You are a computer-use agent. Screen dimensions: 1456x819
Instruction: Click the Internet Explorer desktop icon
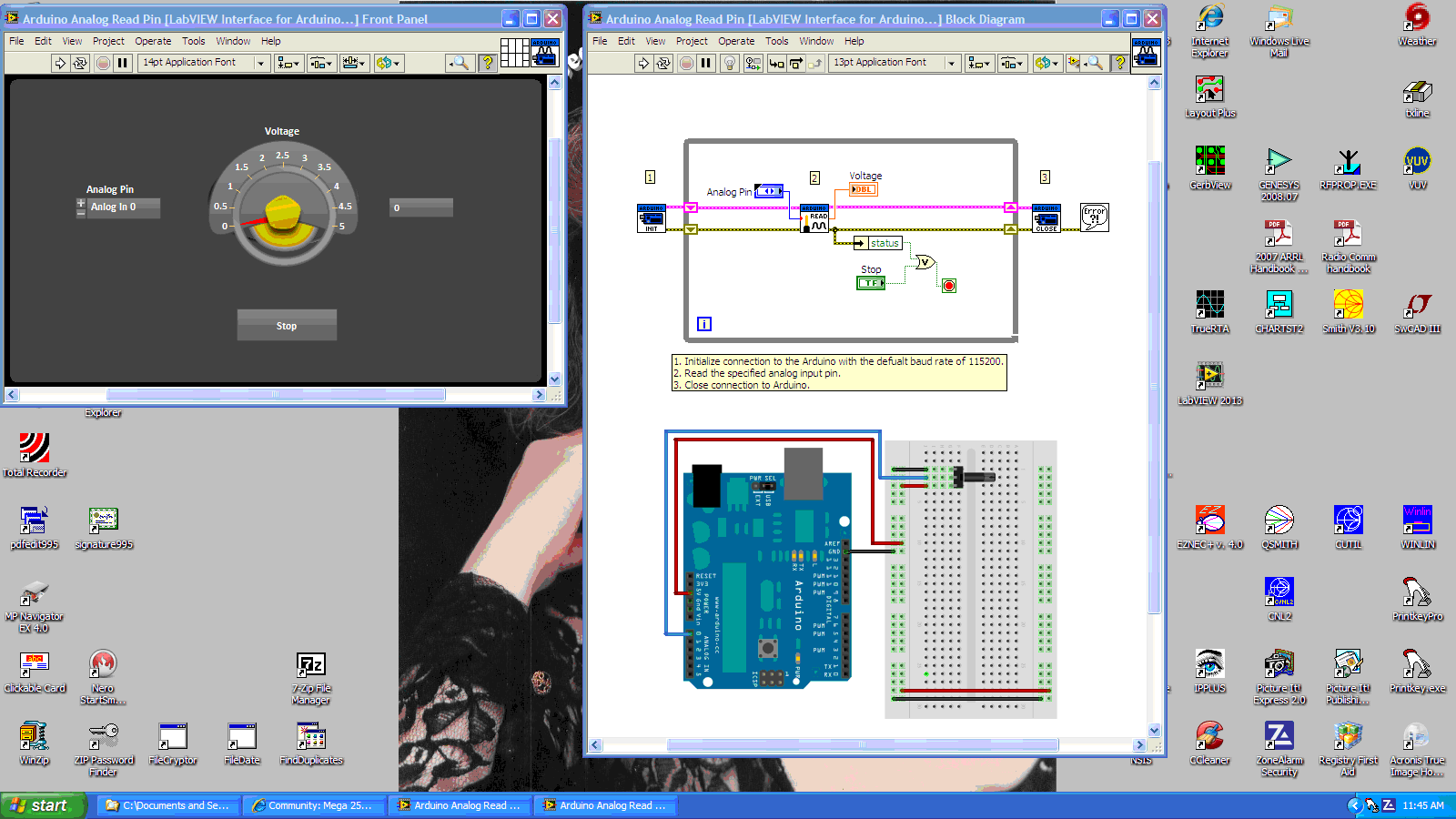pos(1210,30)
